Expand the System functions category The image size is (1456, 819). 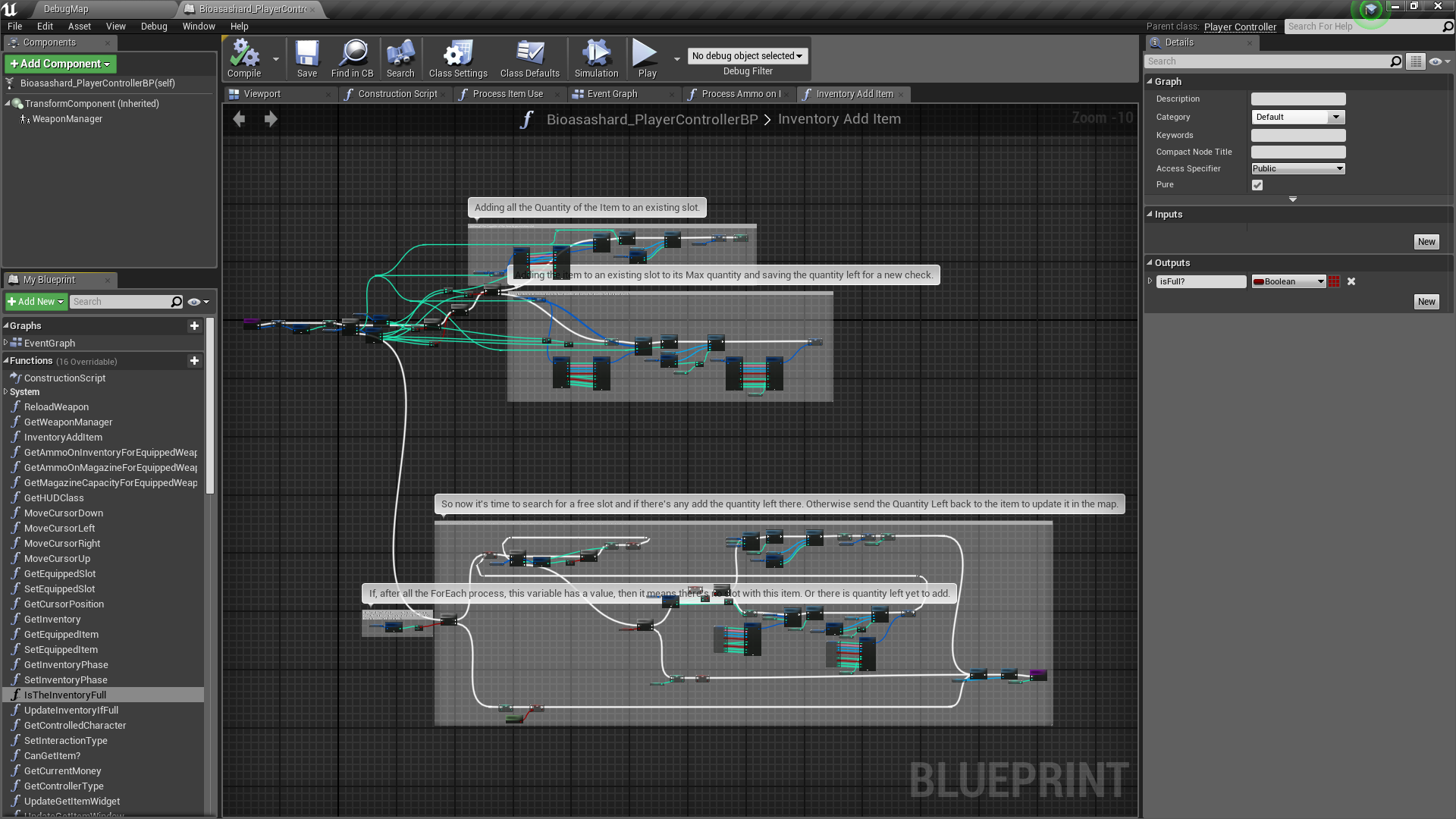[6, 392]
